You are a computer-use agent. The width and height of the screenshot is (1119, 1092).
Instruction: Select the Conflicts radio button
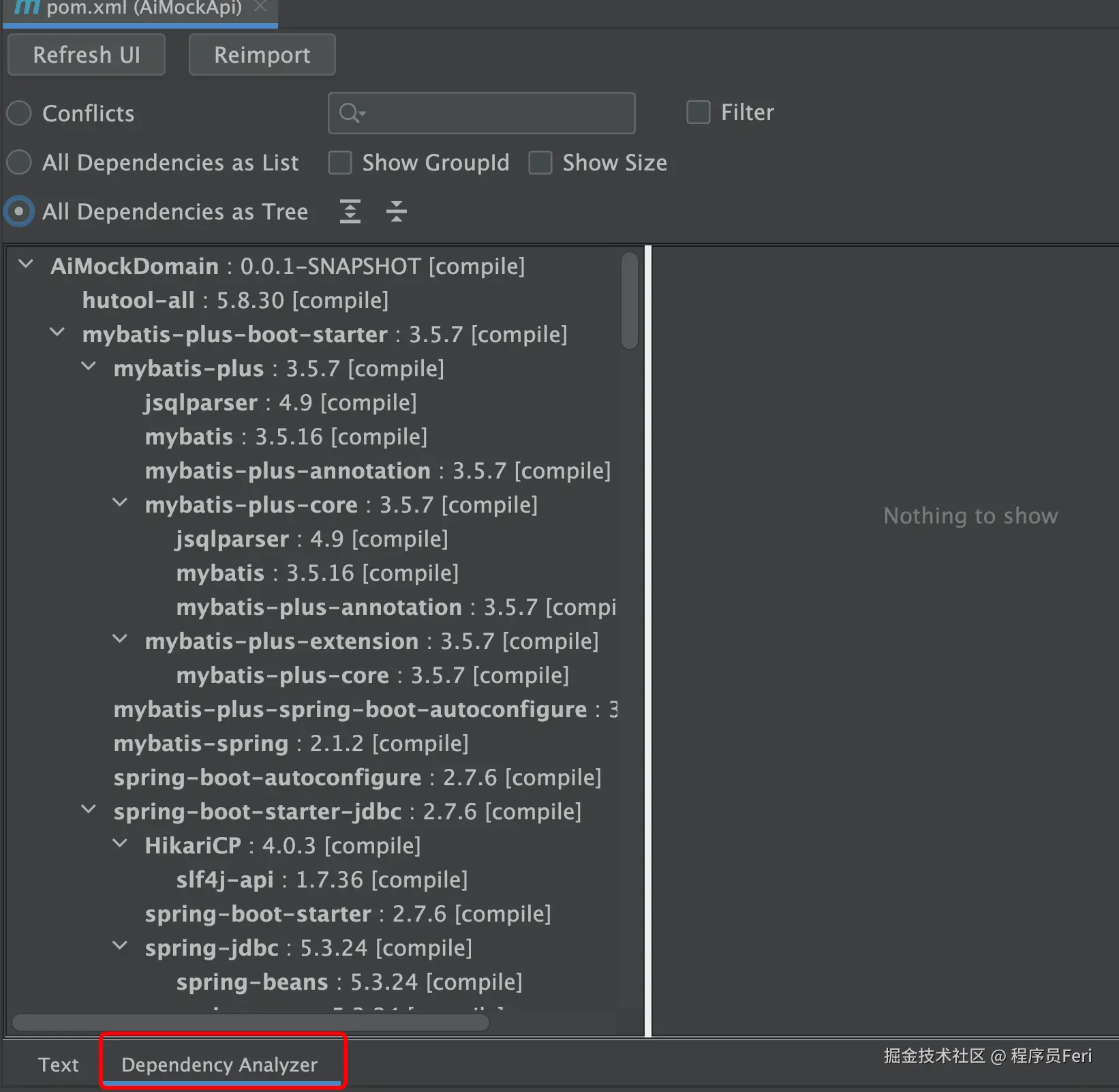tap(19, 113)
